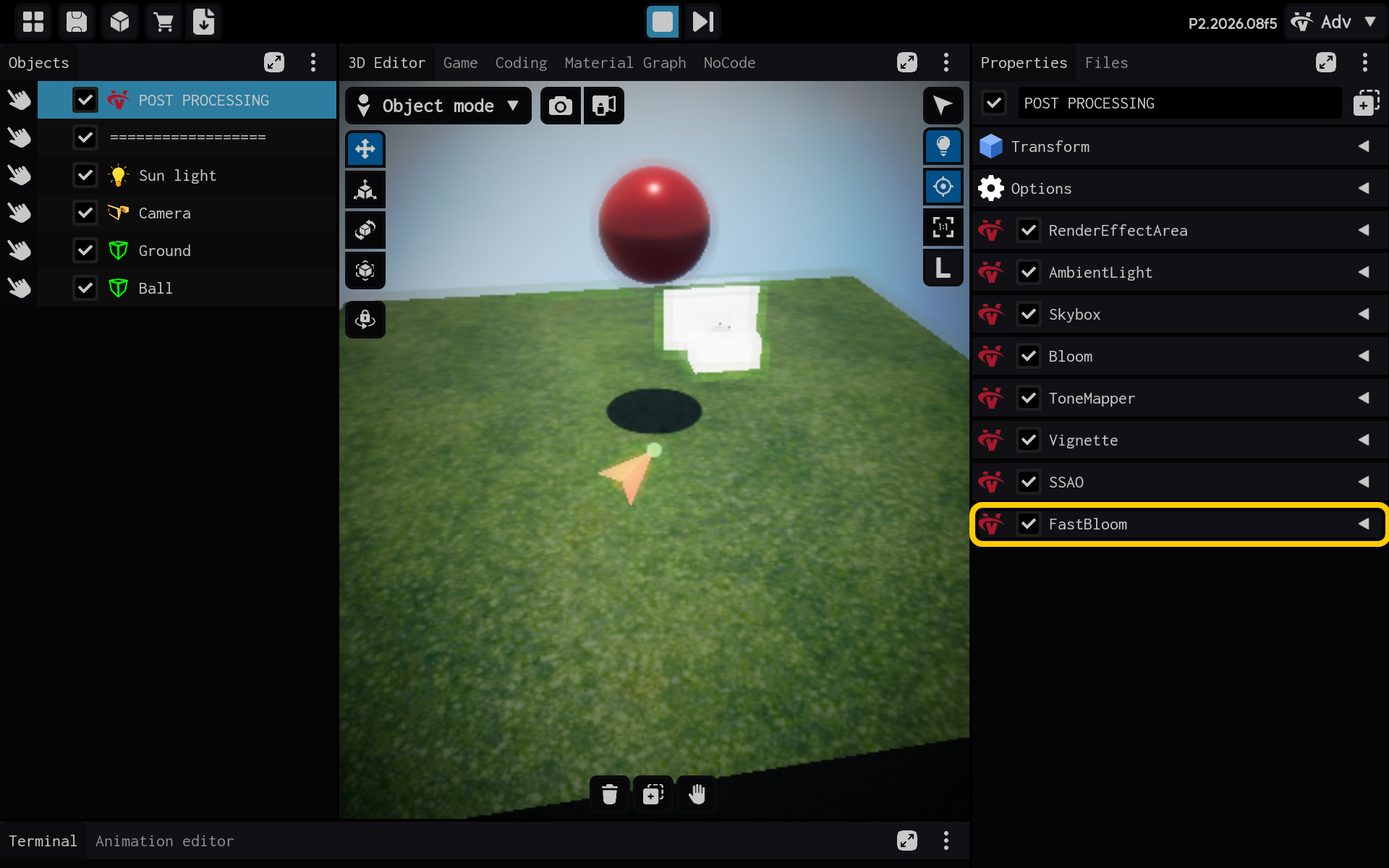The width and height of the screenshot is (1389, 868).
Task: Toggle Properties POST PROCESSING enabled checkbox
Action: coord(994,103)
